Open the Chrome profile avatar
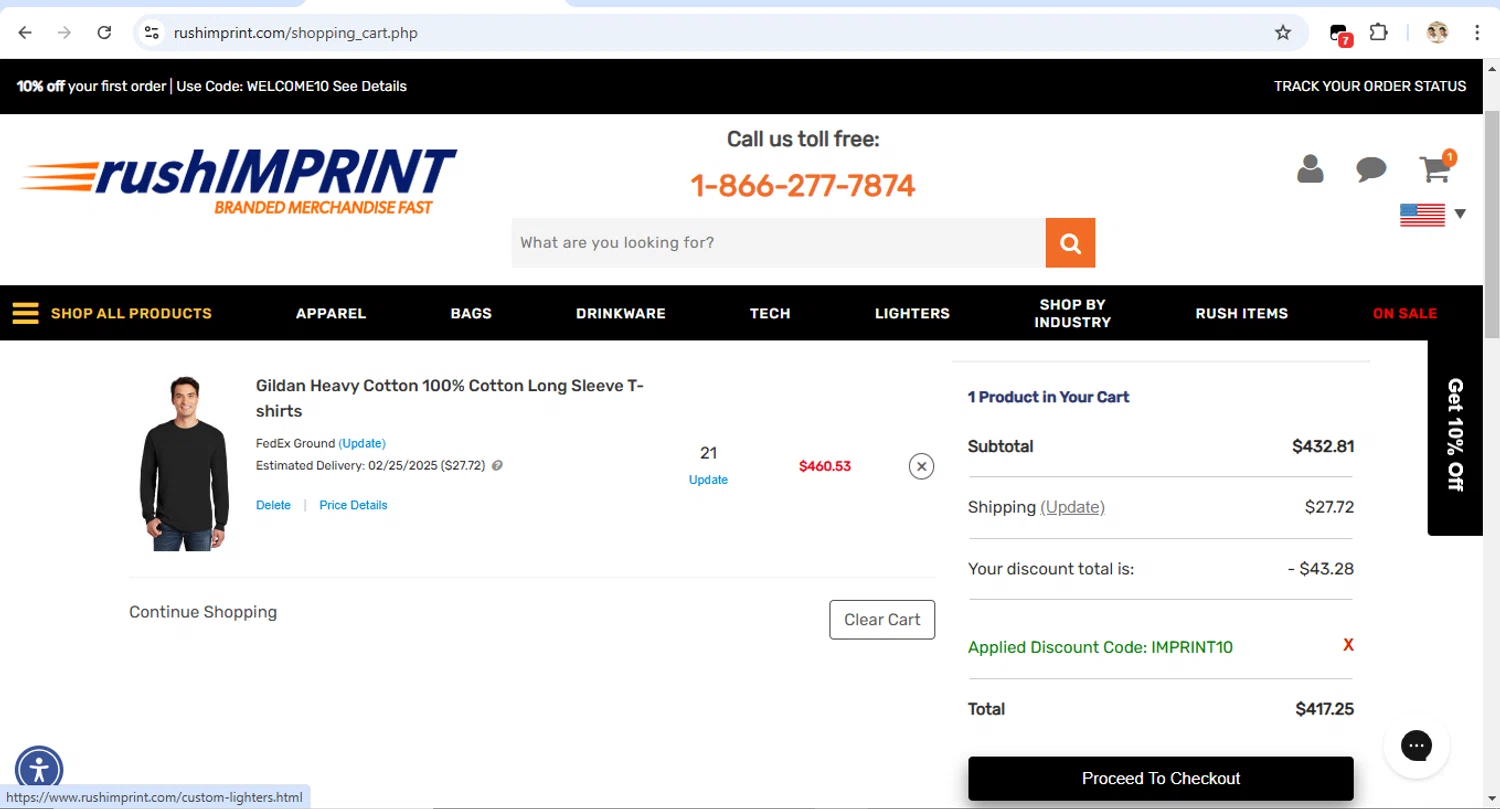Viewport: 1500px width, 809px height. [x=1437, y=33]
